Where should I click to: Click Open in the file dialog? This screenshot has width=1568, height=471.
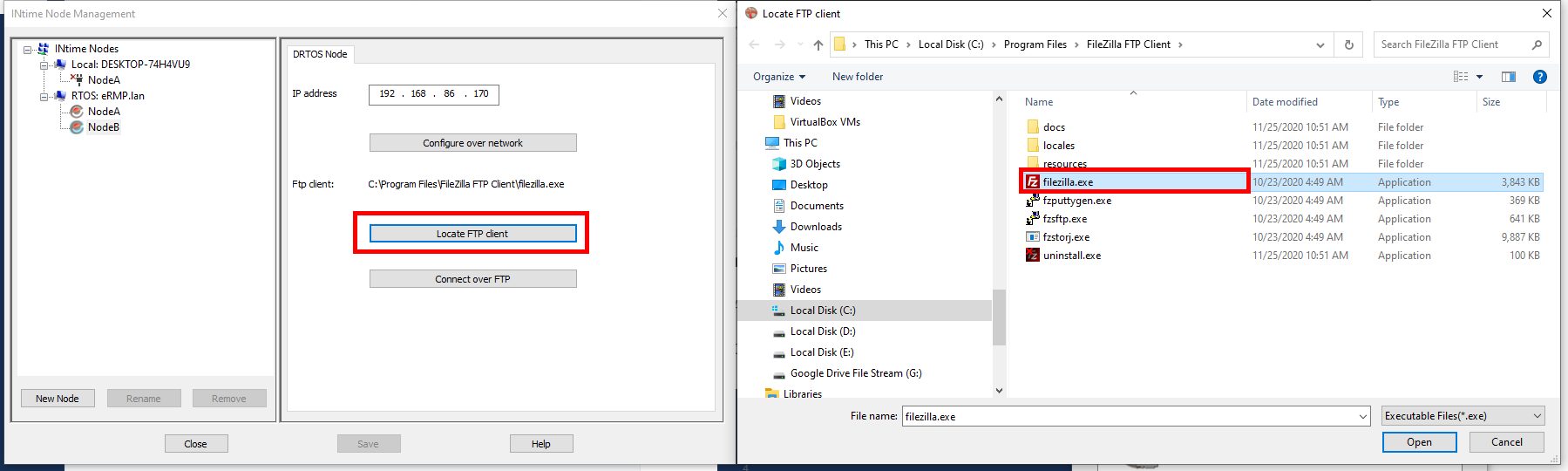[x=1419, y=442]
